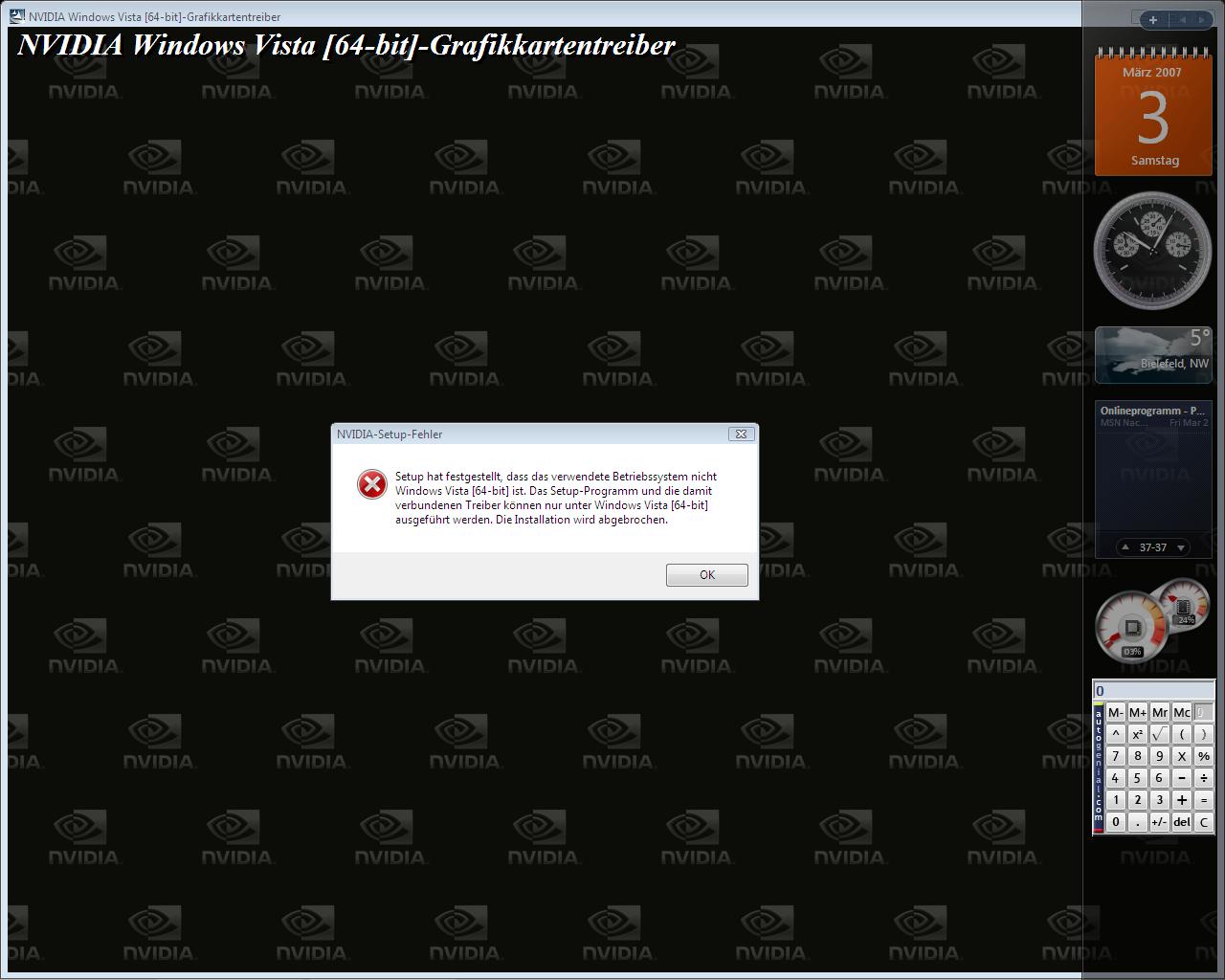The width and height of the screenshot is (1225, 980).
Task: Click the close parenthesis calculator key
Action: coord(1204,734)
